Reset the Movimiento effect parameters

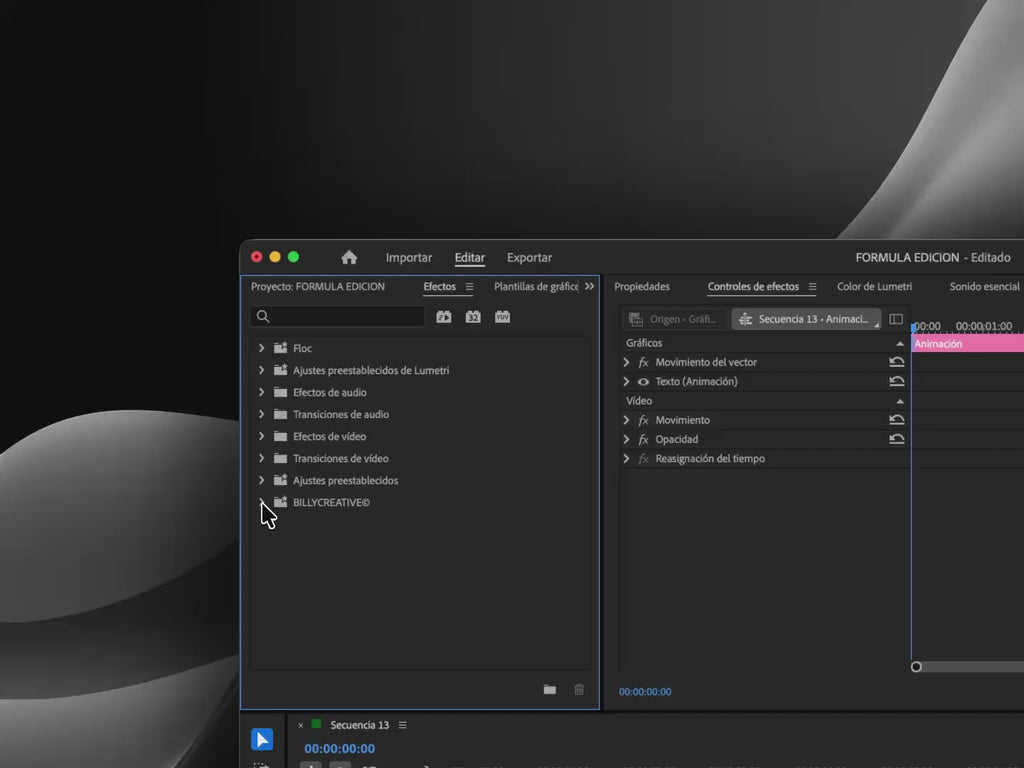click(897, 420)
